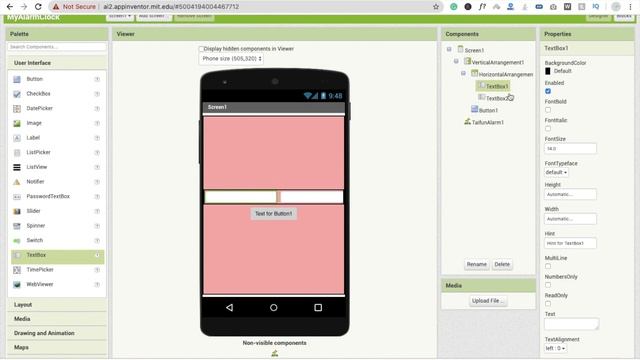
Task: Open the Phone size dropdown
Action: click(x=231, y=59)
